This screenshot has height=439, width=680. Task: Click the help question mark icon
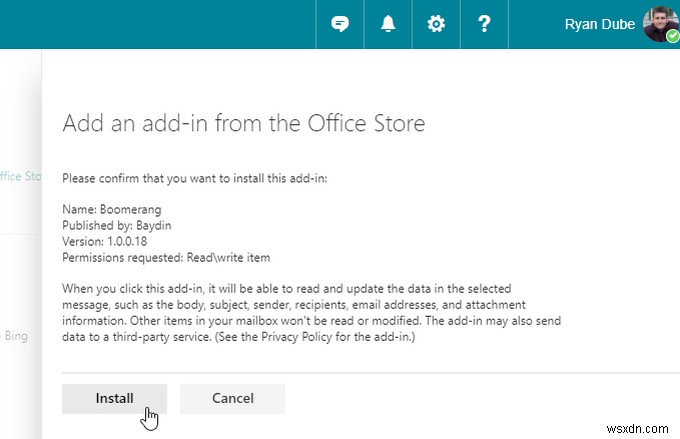(484, 24)
